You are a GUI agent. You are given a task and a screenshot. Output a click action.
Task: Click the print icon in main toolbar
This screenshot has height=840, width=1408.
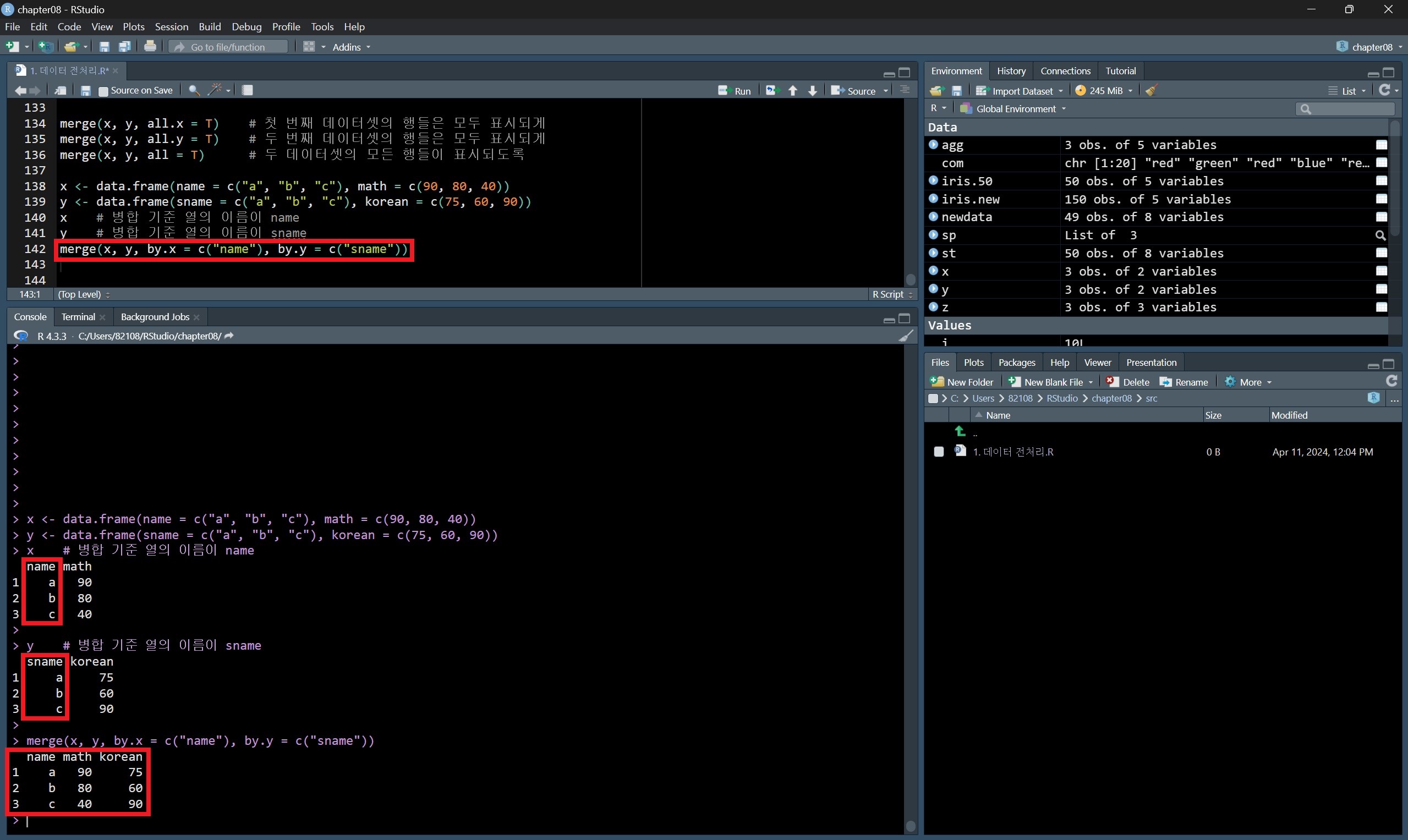point(150,47)
